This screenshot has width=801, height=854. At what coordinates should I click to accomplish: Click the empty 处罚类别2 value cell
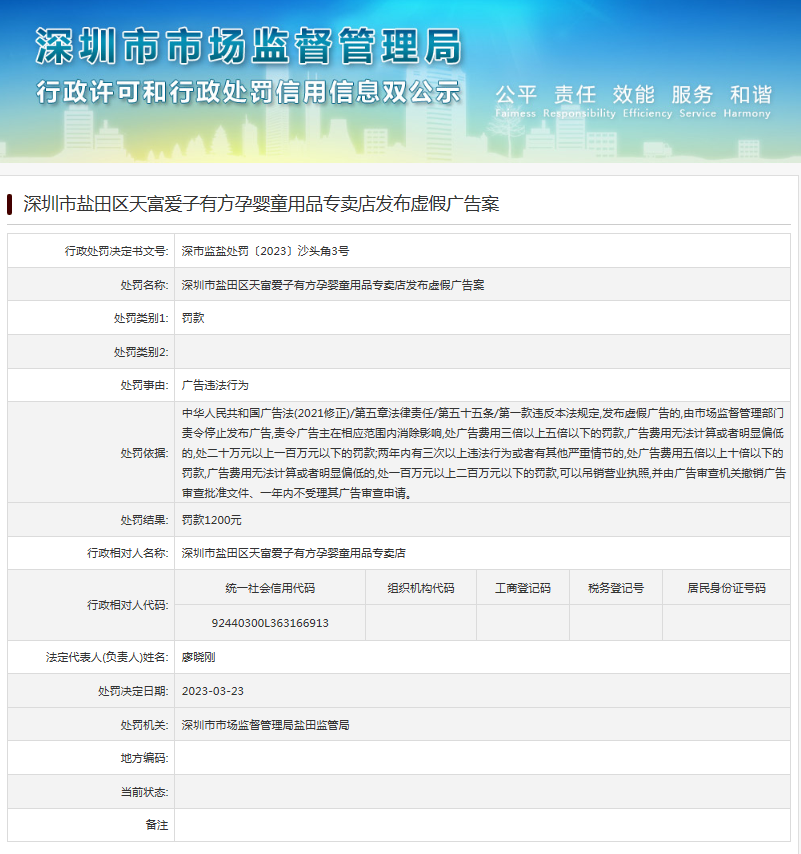[482, 352]
